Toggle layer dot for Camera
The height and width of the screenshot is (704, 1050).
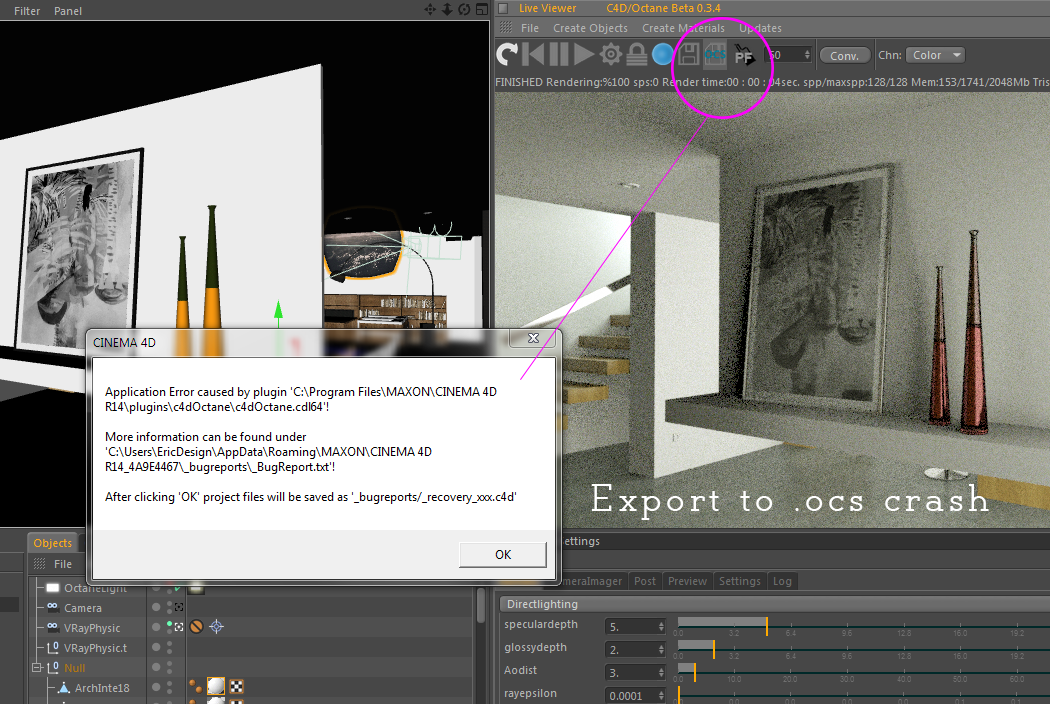pyautogui.click(x=156, y=607)
